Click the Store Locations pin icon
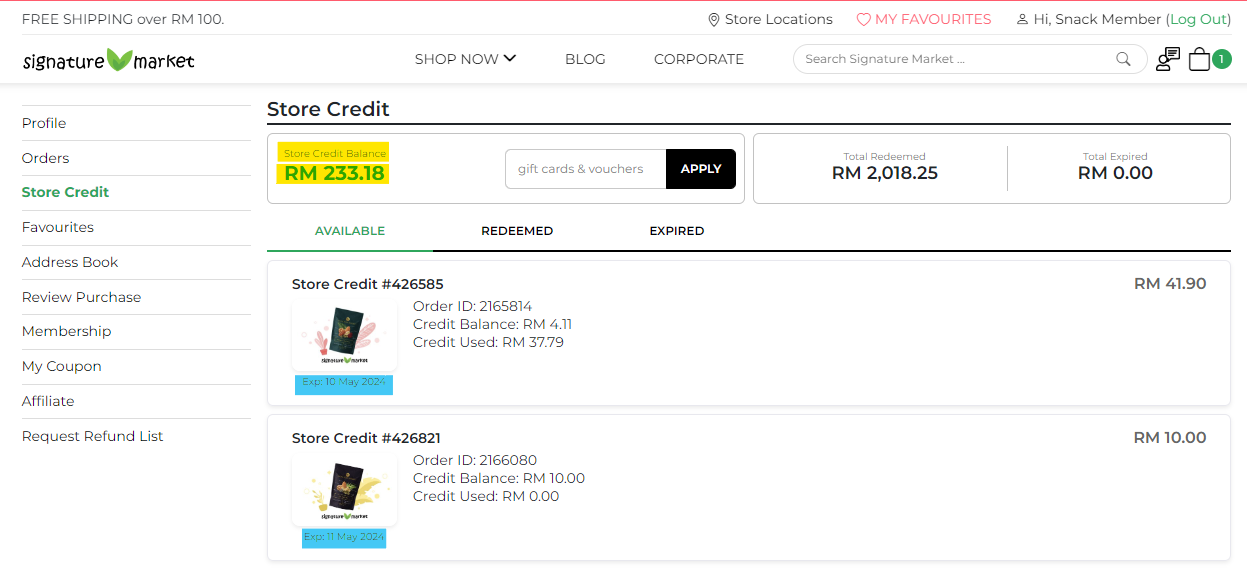1247x568 pixels. pyautogui.click(x=713, y=20)
